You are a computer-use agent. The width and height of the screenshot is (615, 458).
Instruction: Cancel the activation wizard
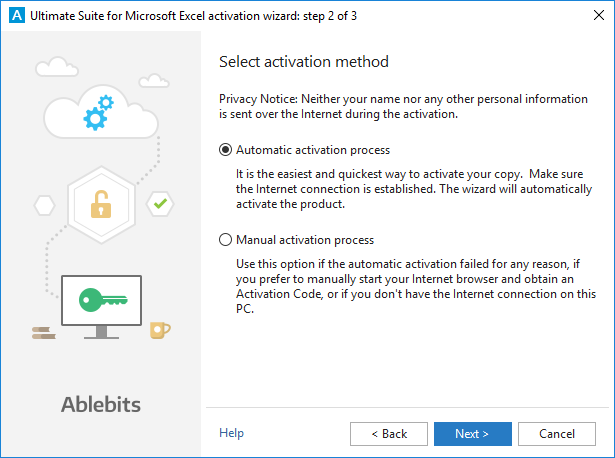557,434
